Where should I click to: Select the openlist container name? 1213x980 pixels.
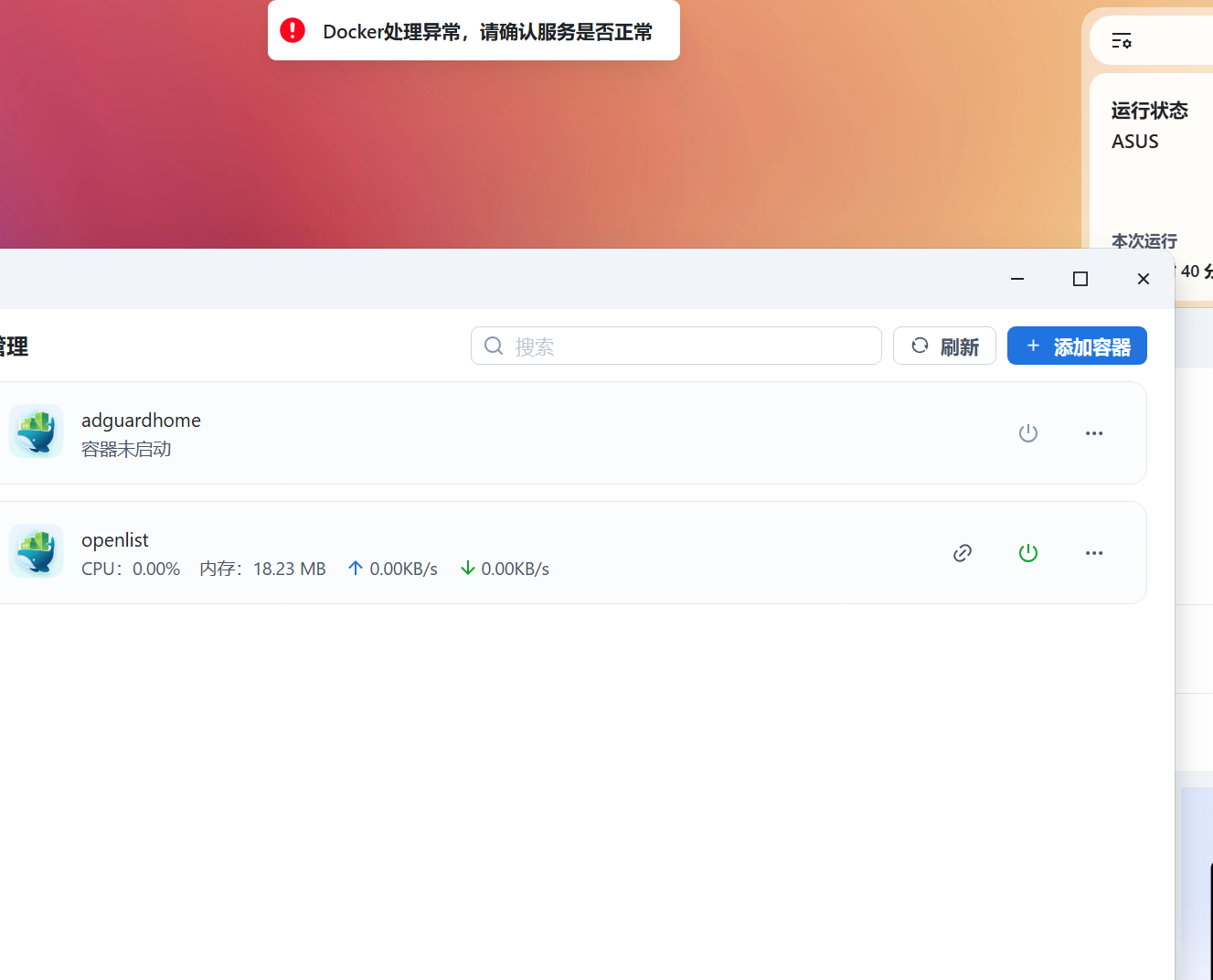115,540
